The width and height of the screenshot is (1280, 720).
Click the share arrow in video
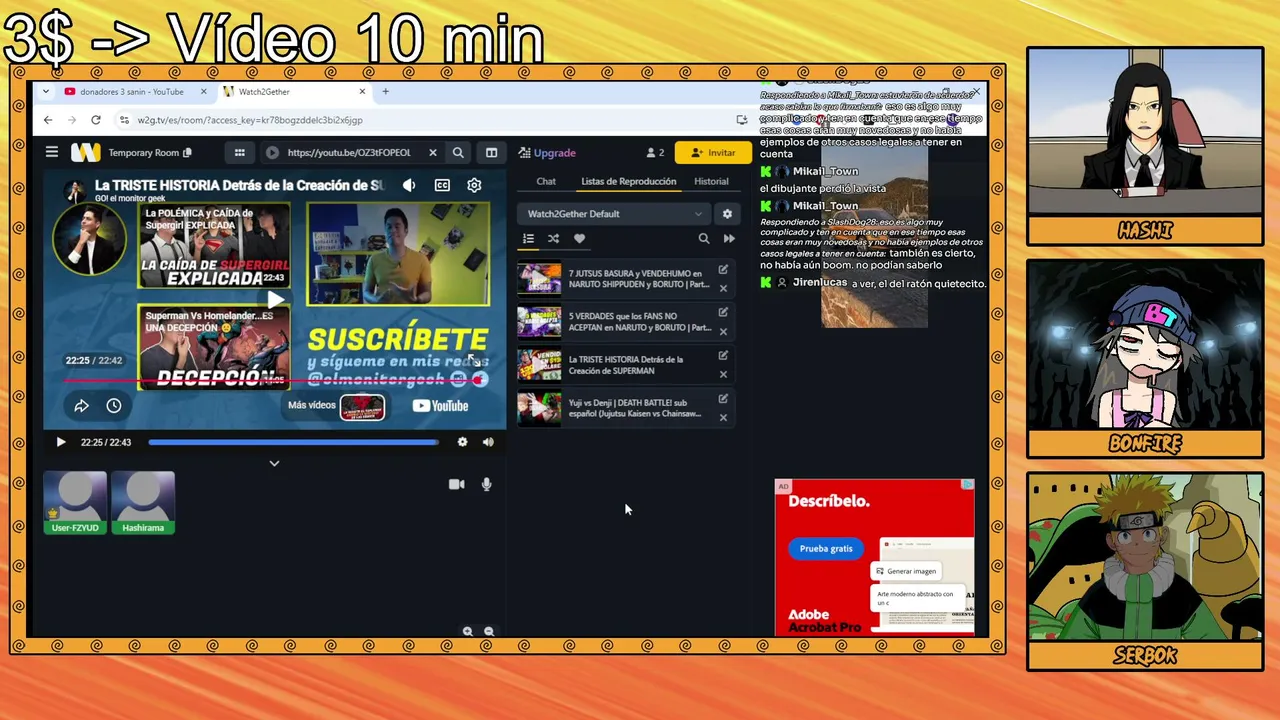point(81,405)
